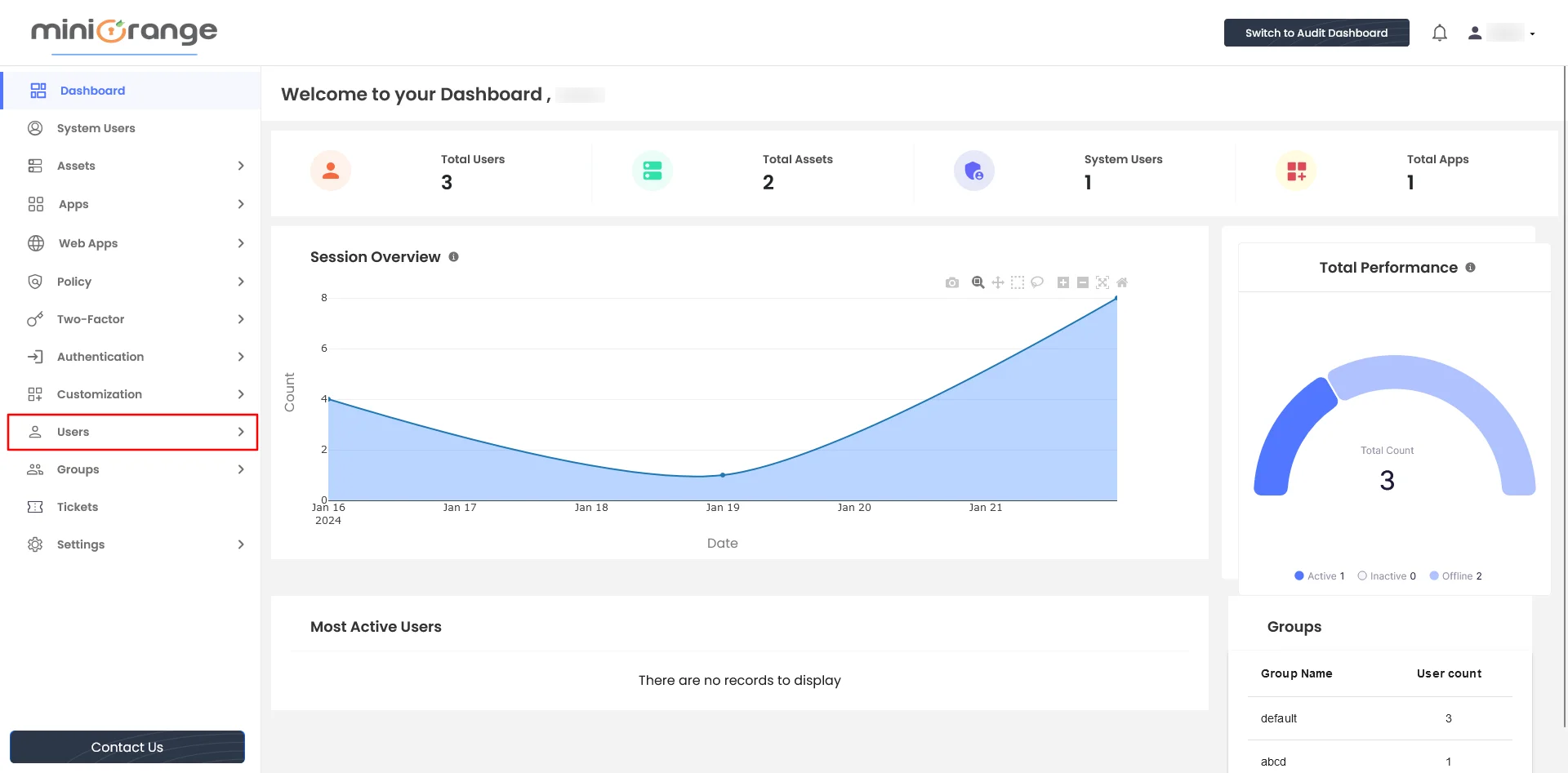The height and width of the screenshot is (773, 1568).
Task: Toggle the Offline legend entry
Action: click(1455, 576)
